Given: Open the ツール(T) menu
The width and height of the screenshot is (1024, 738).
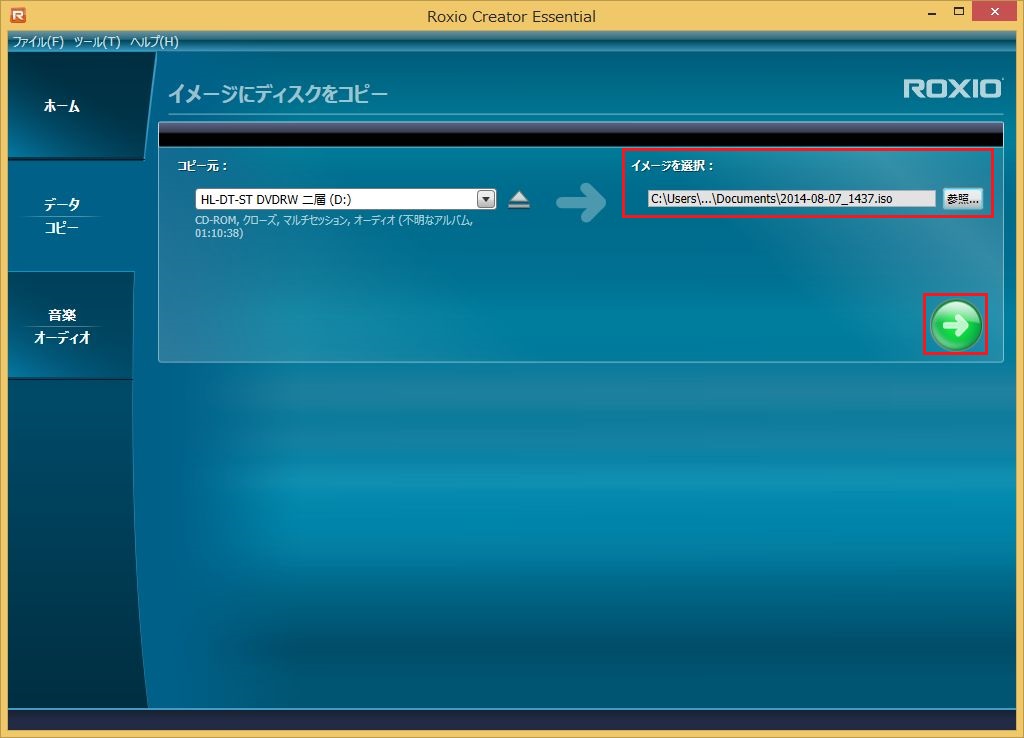Looking at the screenshot, I should coord(97,42).
